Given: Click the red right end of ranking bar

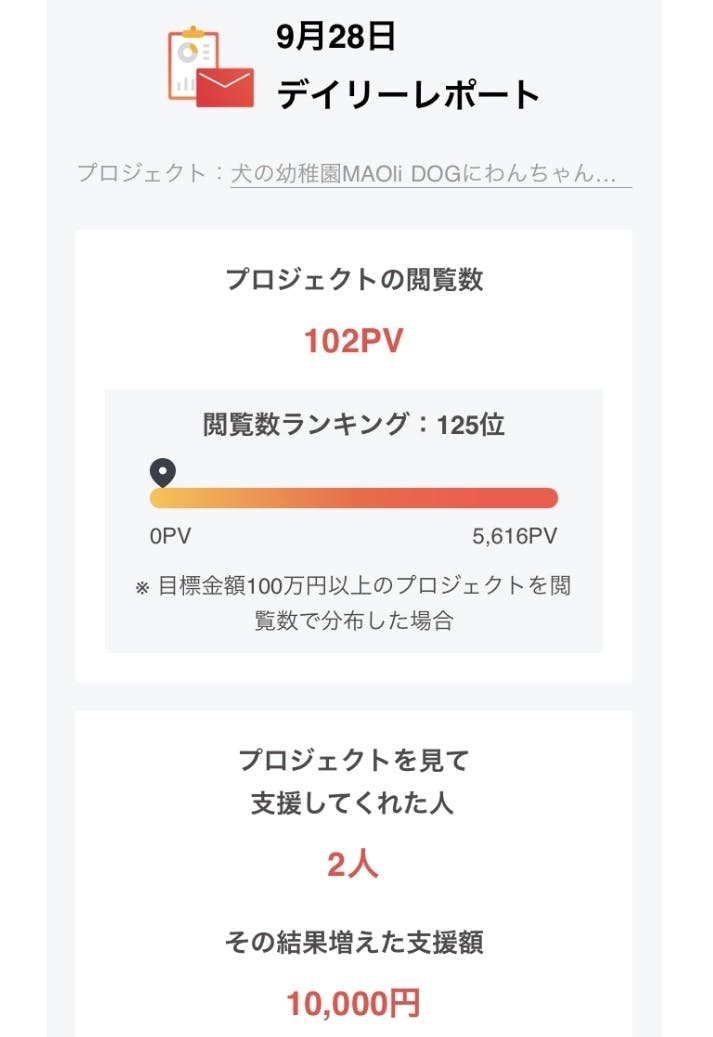Looking at the screenshot, I should coord(545,498).
